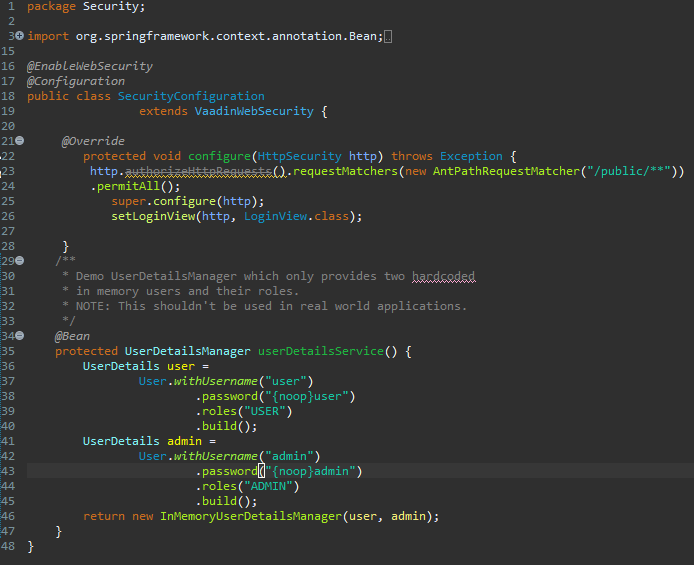Collapse the Javadoc comment block at line 29

[x=20, y=261]
